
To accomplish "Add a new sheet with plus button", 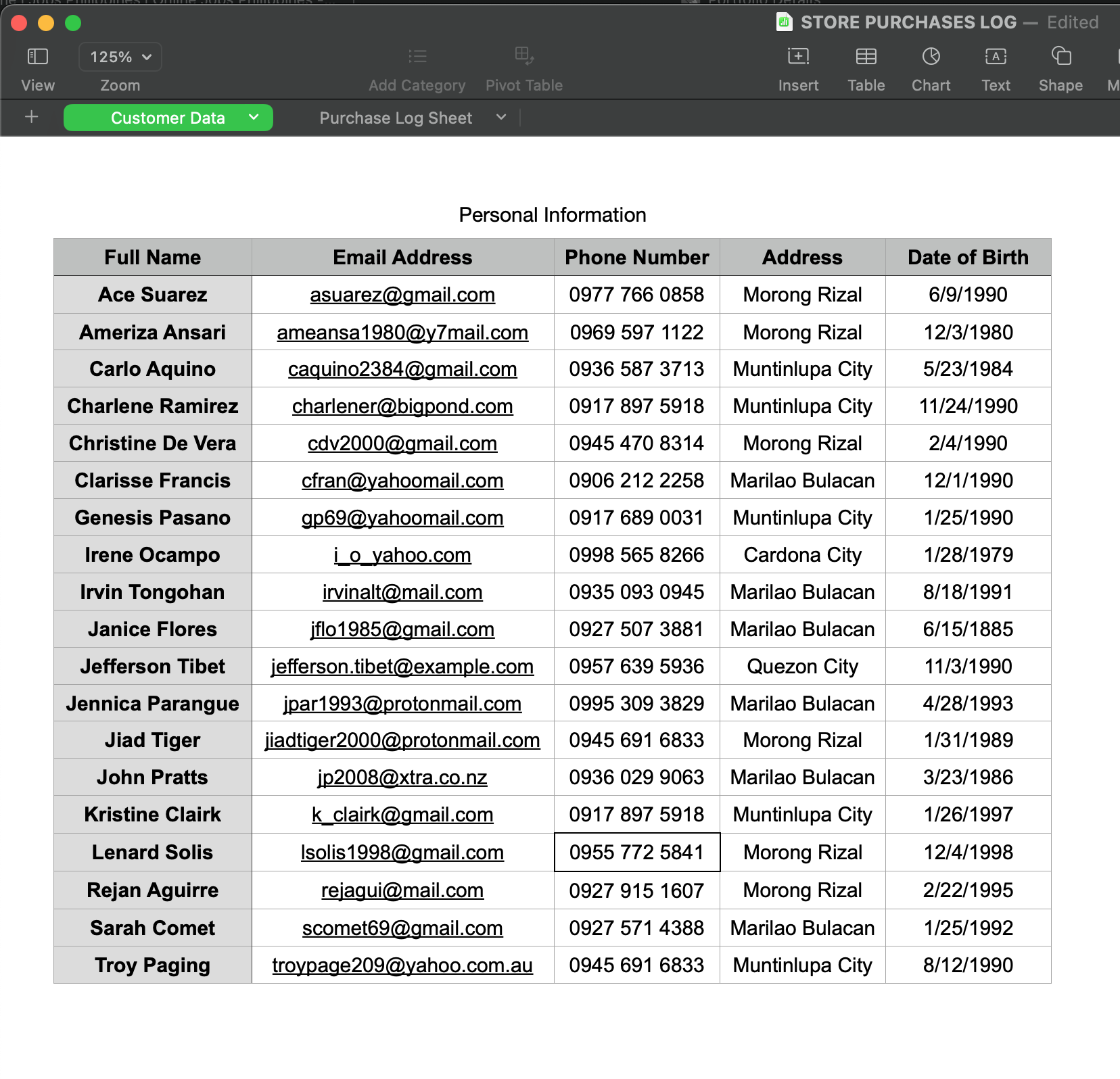I will [31, 117].
